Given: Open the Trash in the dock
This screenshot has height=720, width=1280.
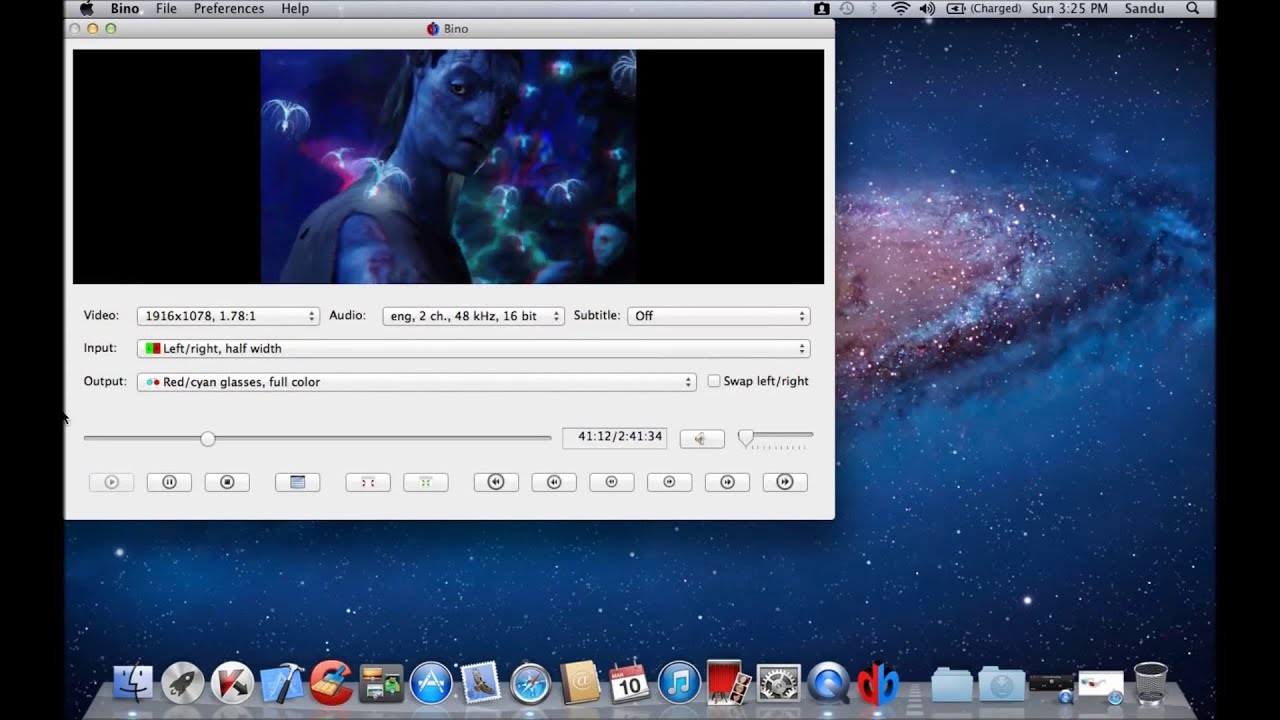Looking at the screenshot, I should pos(1151,683).
